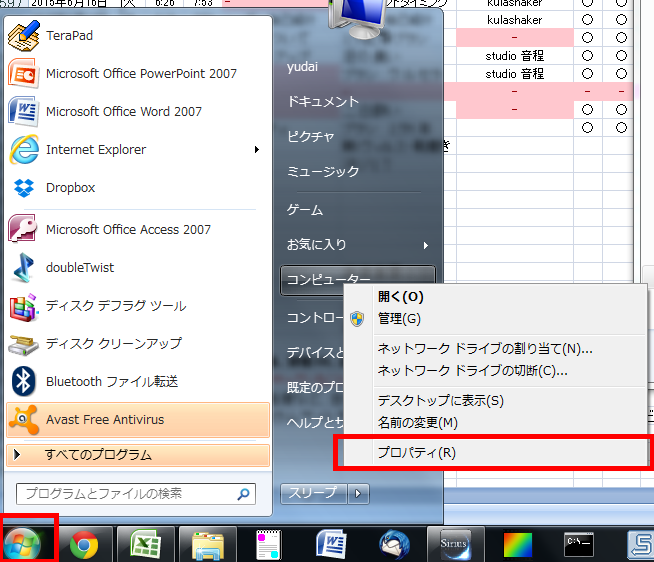
Task: Open Command Prompt on the taskbar
Action: [x=579, y=544]
